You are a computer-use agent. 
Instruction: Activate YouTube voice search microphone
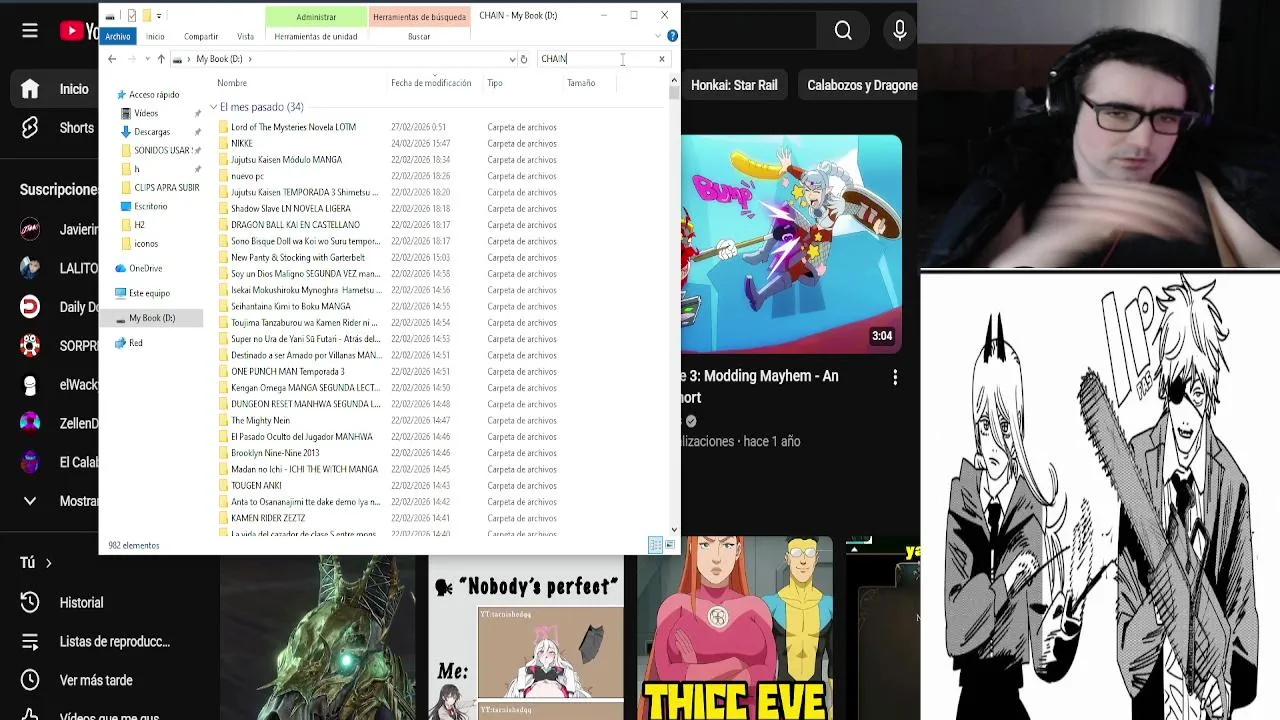900,31
